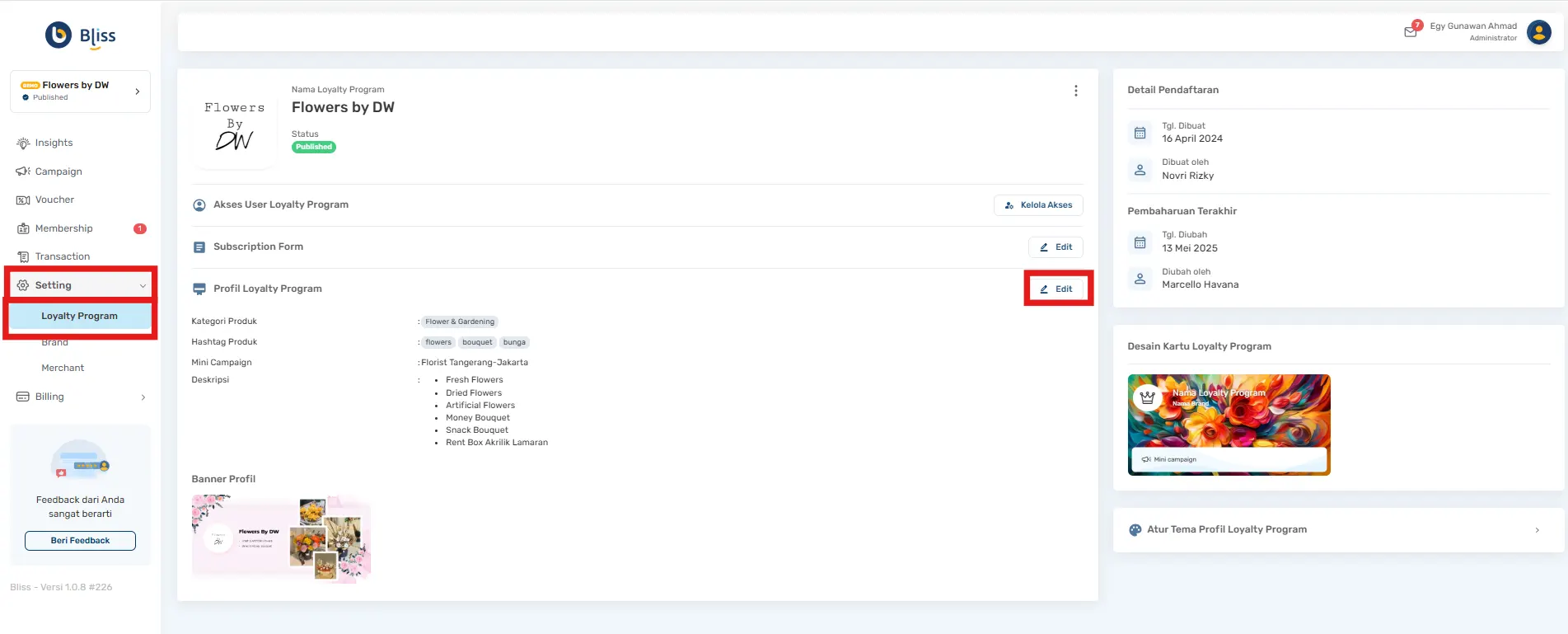Click the Voucher ticket icon
This screenshot has width=1568, height=634.
click(23, 200)
